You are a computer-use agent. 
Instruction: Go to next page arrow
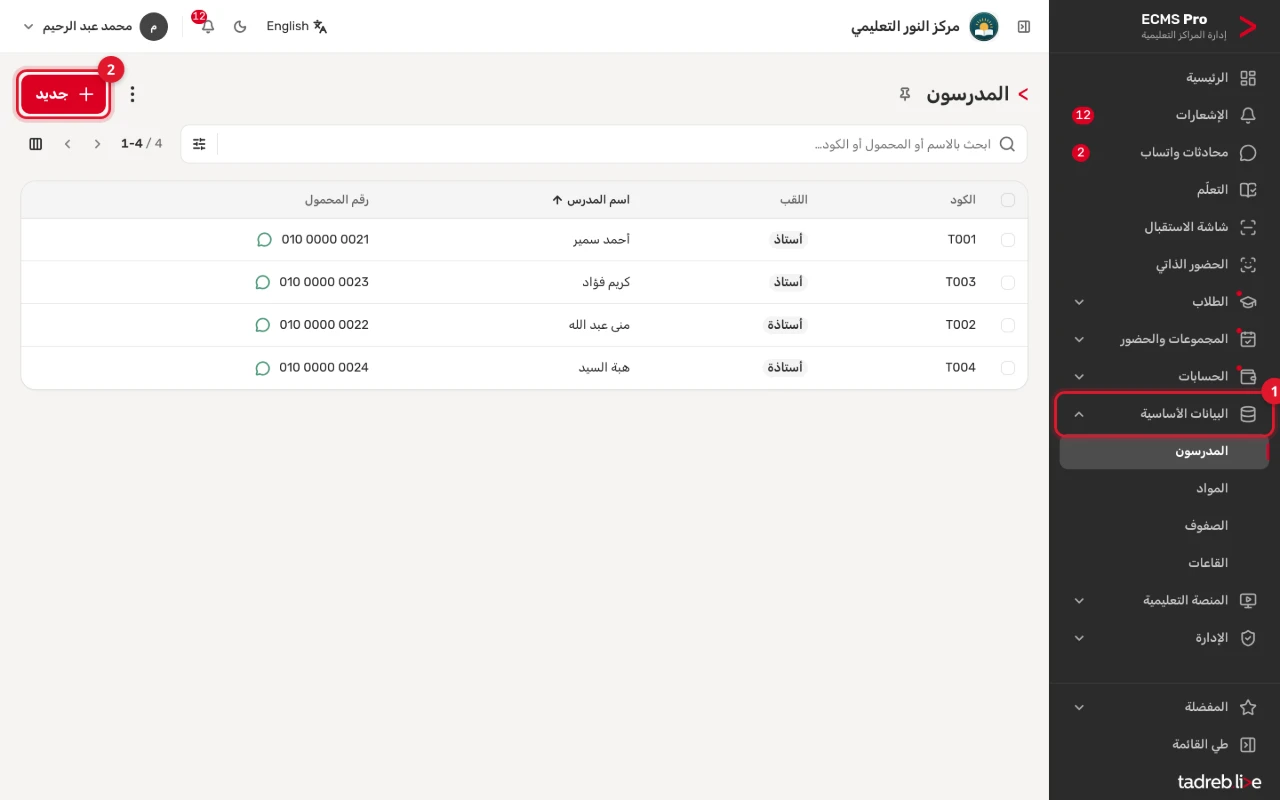click(68, 144)
